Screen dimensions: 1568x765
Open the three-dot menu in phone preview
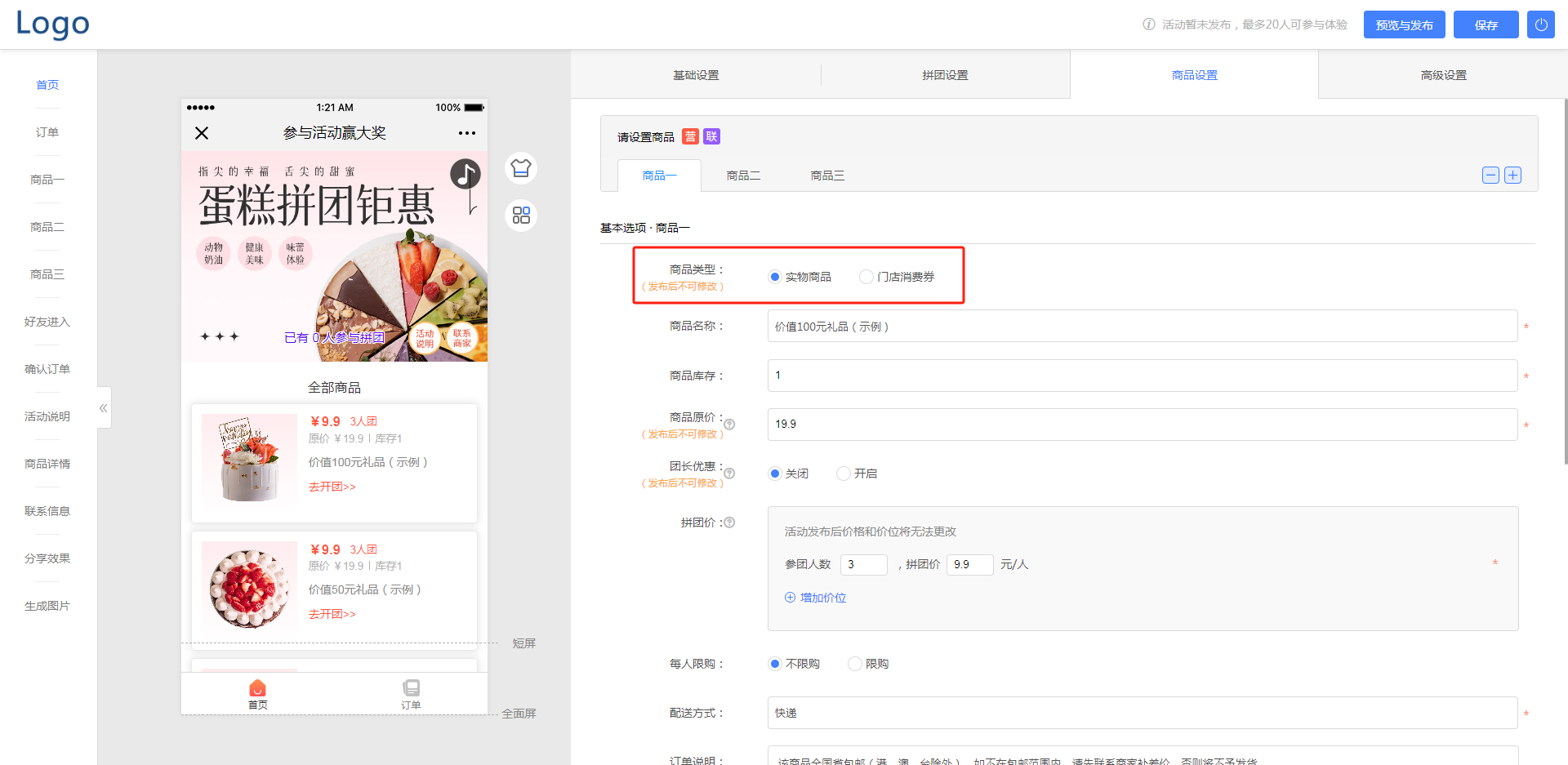[466, 133]
